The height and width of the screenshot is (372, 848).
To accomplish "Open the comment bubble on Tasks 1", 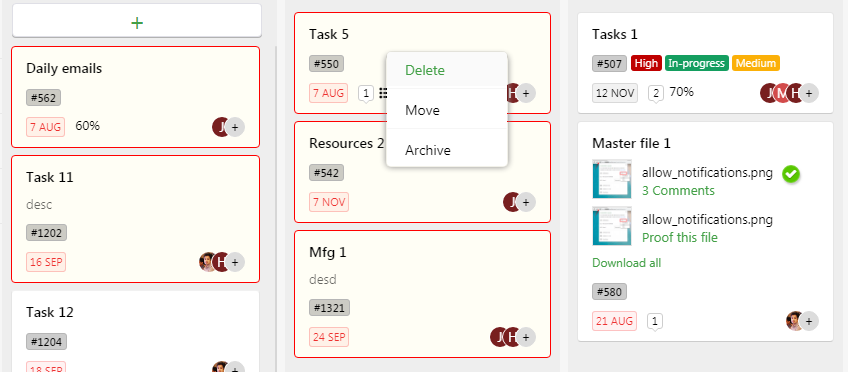I will 656,94.
